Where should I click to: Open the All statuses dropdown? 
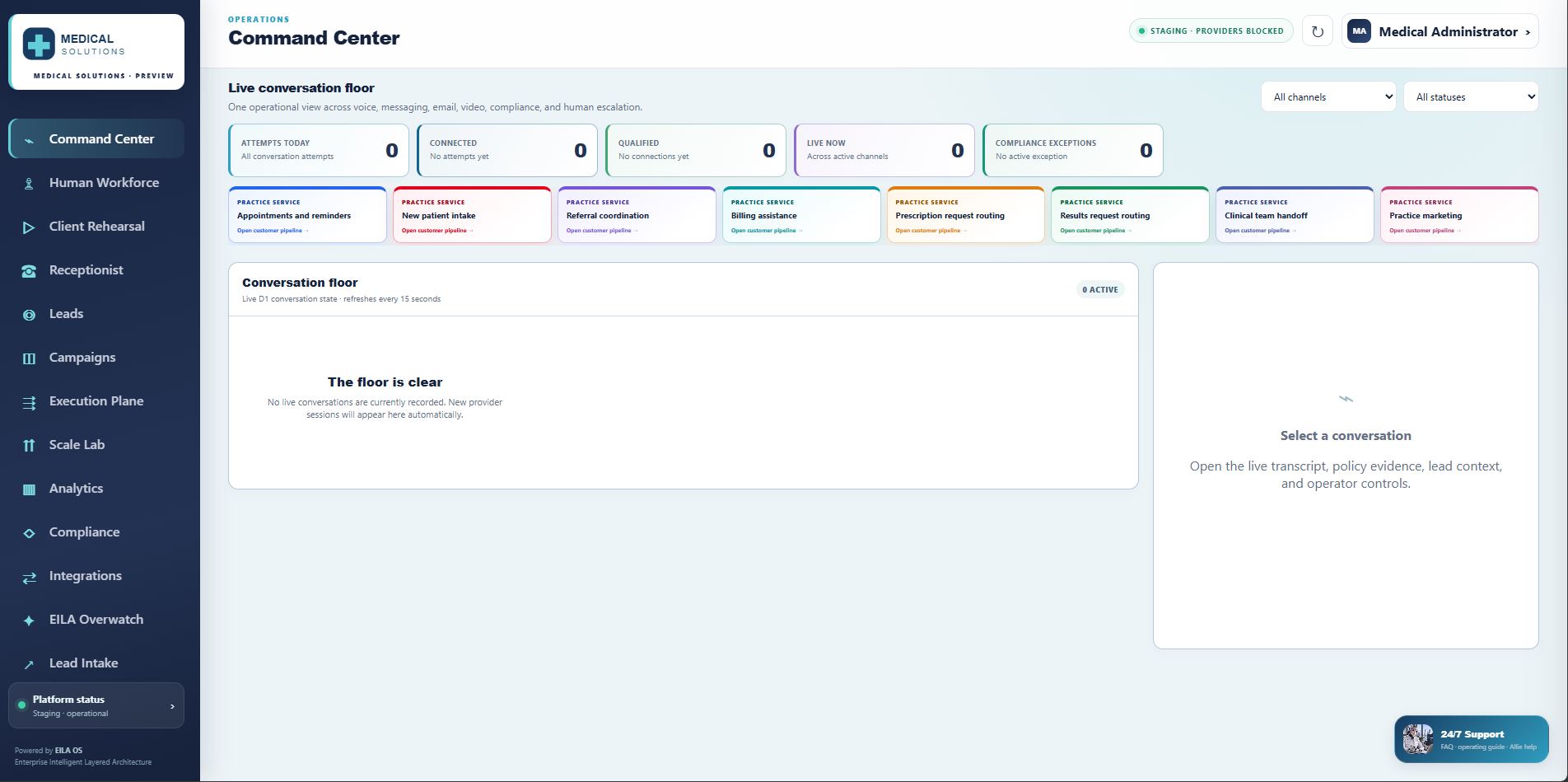tap(1471, 96)
